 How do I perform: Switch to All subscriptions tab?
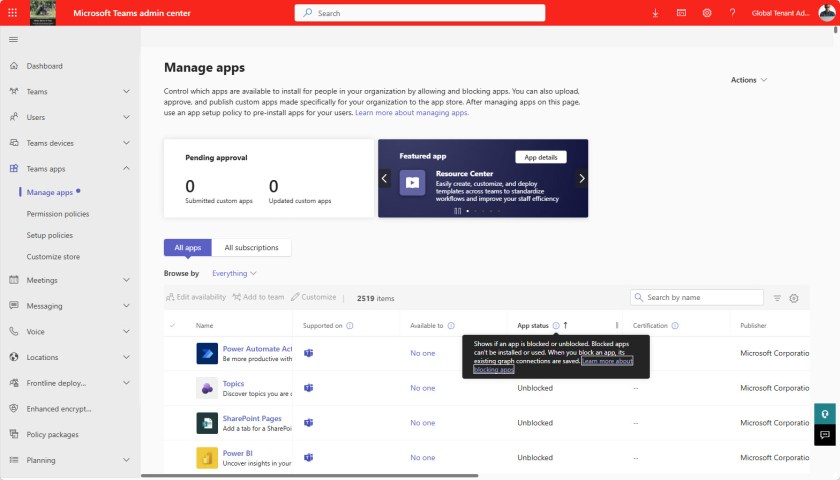251,248
